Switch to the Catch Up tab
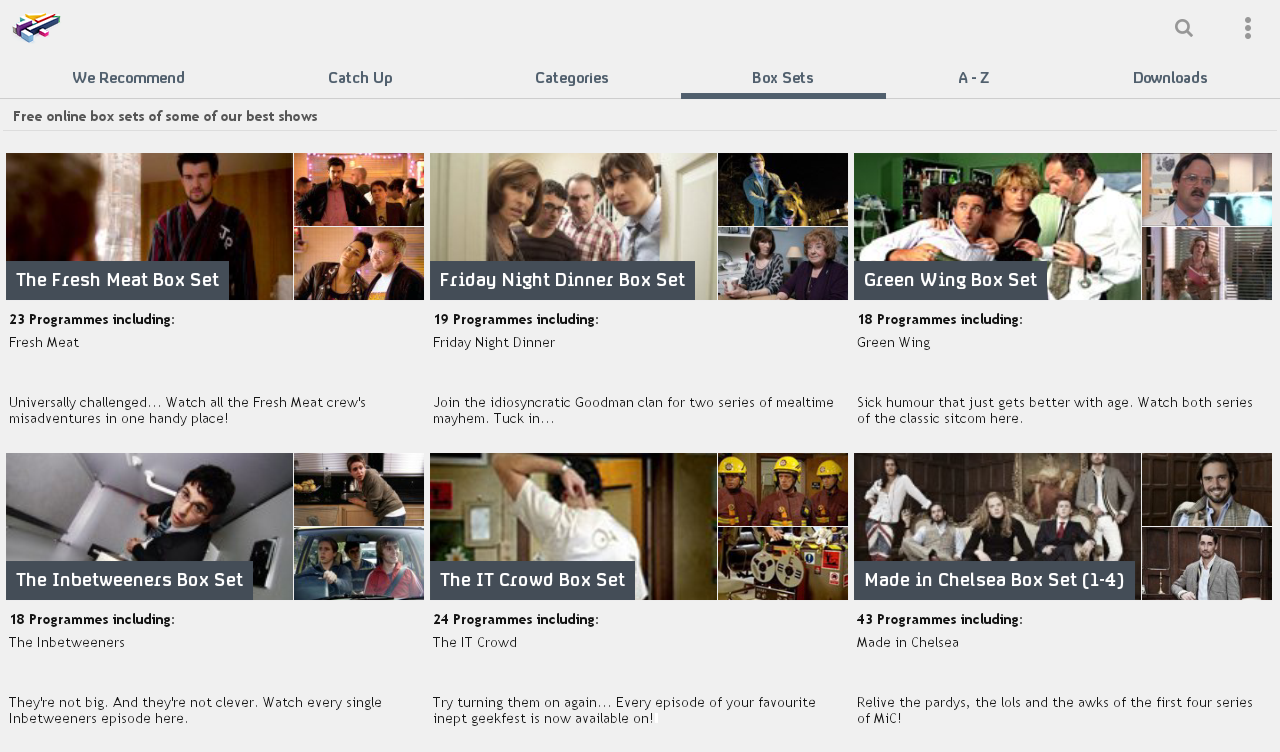 coord(360,78)
